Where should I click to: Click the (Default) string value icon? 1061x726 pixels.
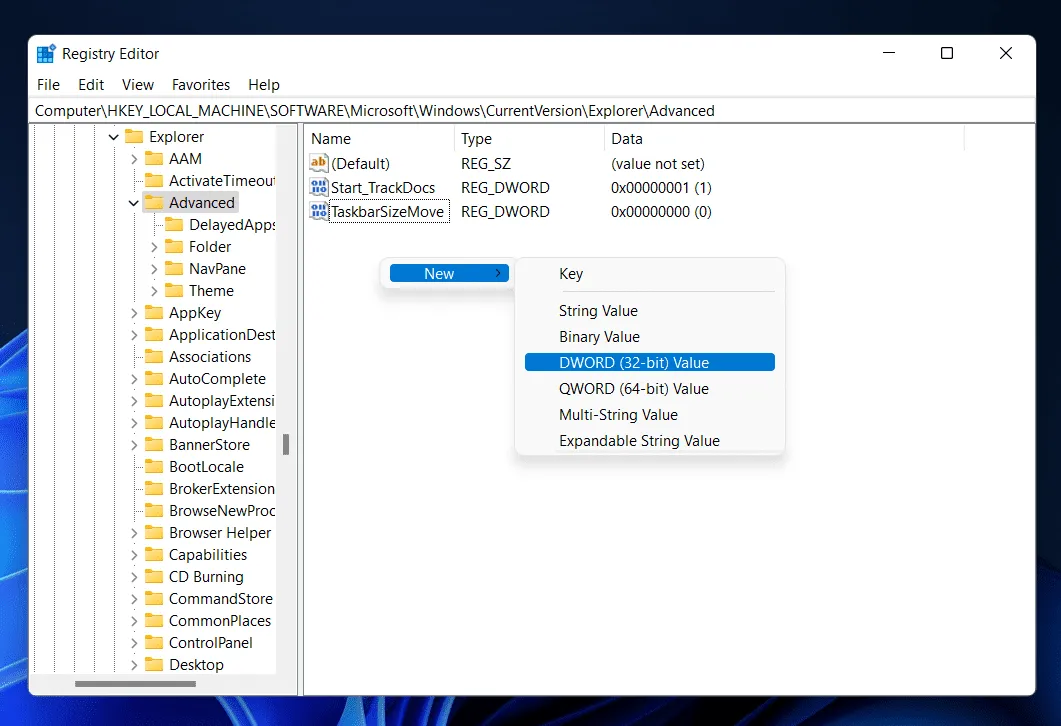coord(319,163)
